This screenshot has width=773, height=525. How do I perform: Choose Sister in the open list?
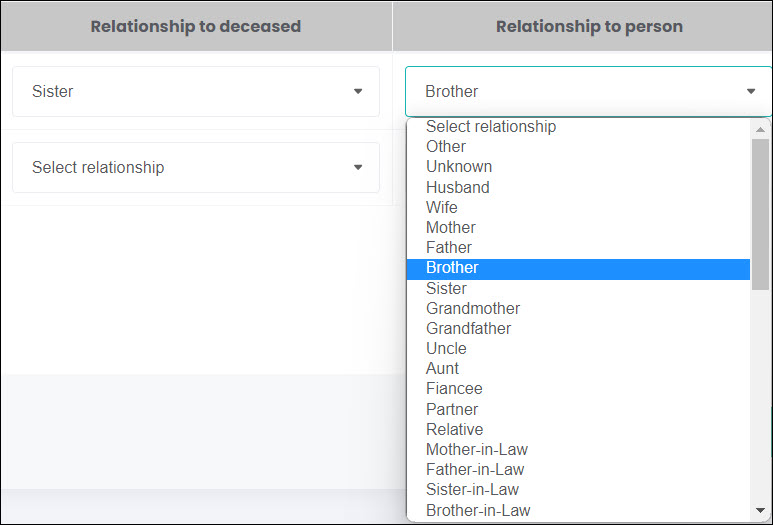click(578, 288)
